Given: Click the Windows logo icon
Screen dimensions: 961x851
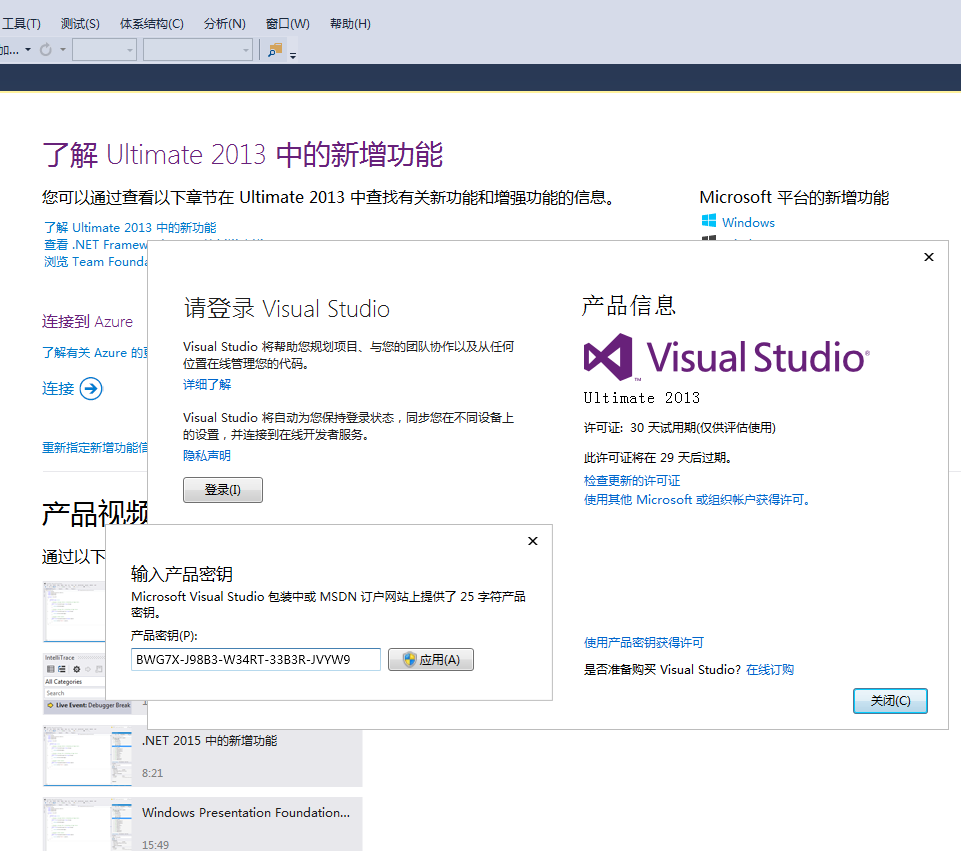Looking at the screenshot, I should tap(708, 221).
